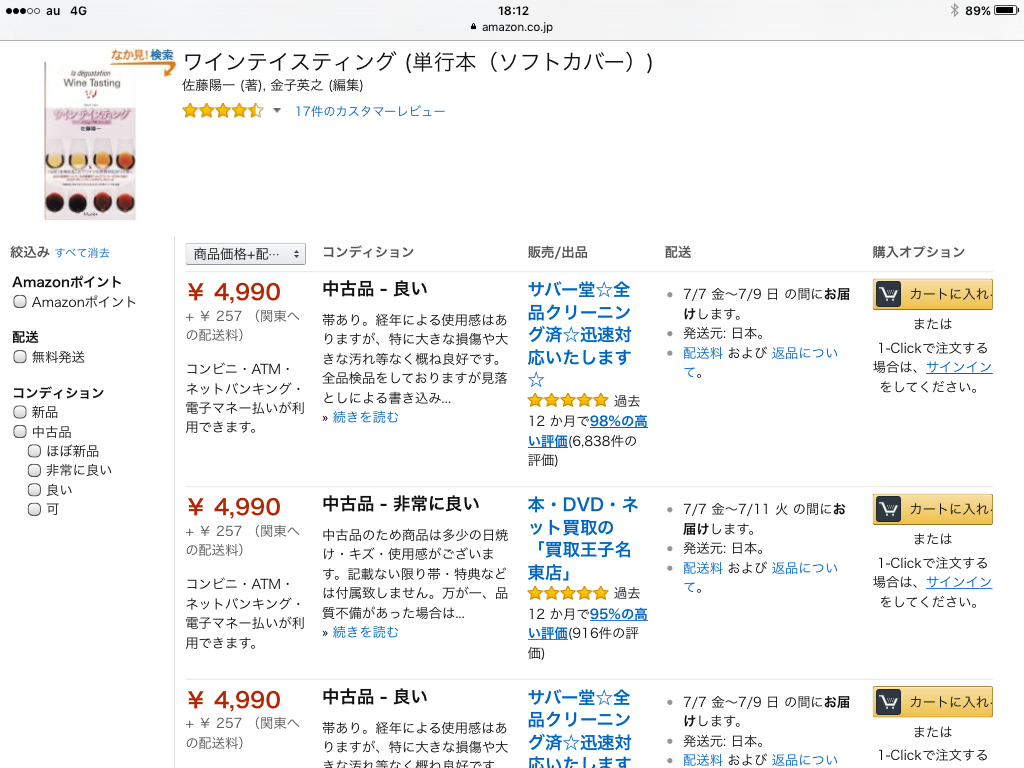Image resolution: width=1024 pixels, height=768 pixels.
Task: Click second seller's five-star rating icons
Action: (567, 593)
